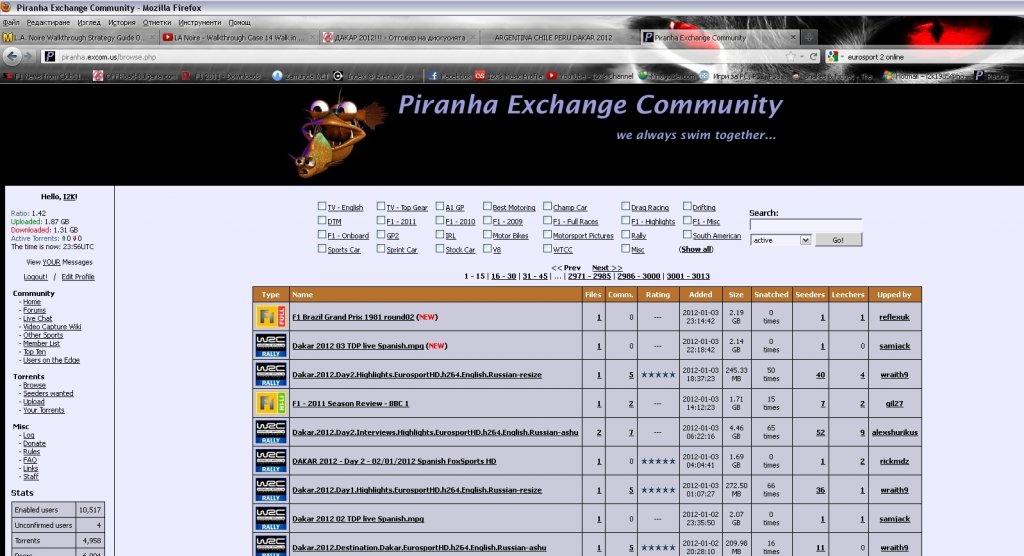Click the browser Back arrow button
The height and width of the screenshot is (556, 1024).
point(12,56)
